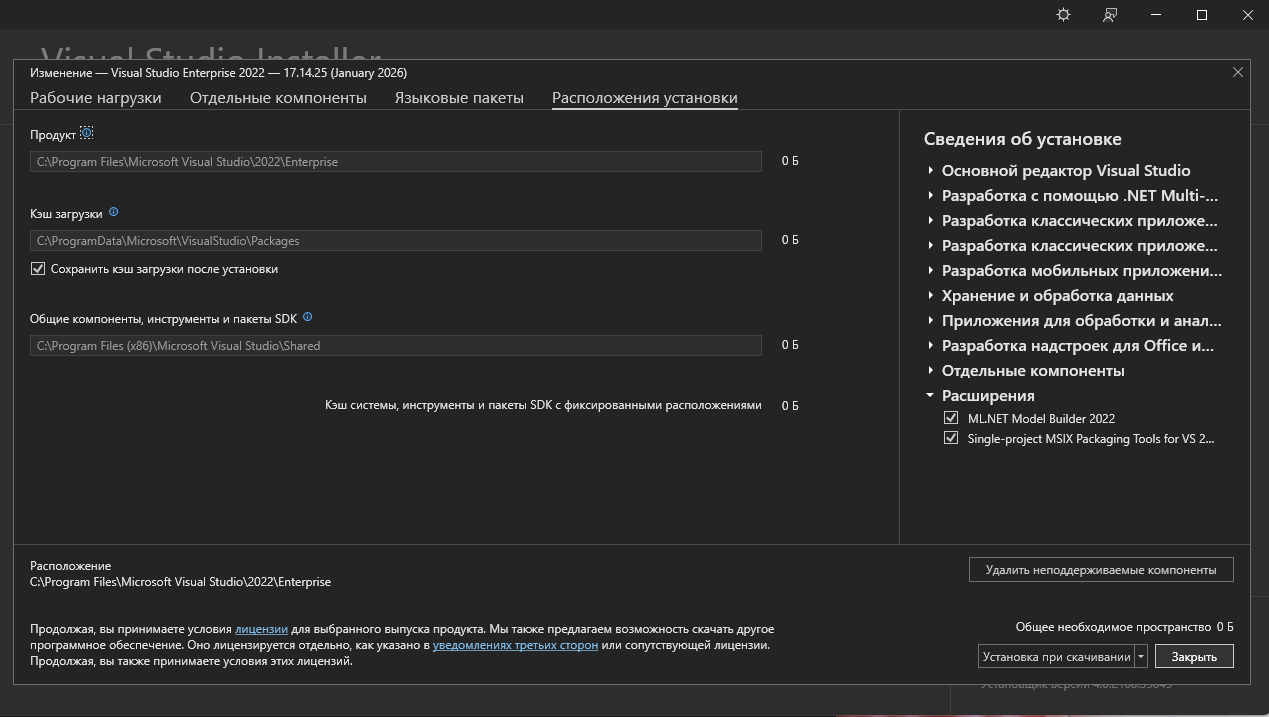
Task: Close the modification dialog with X
Action: 1237,72
